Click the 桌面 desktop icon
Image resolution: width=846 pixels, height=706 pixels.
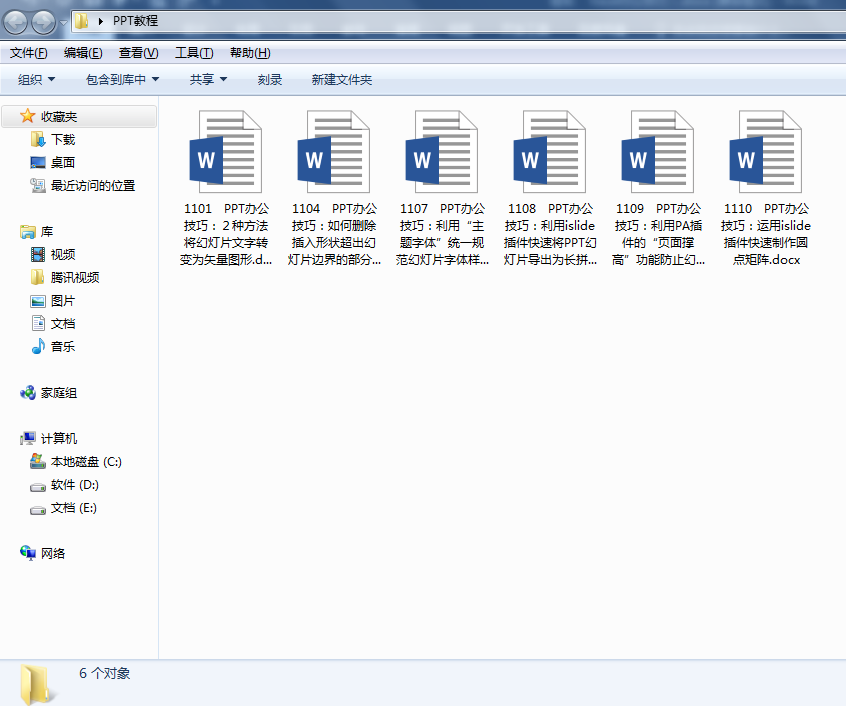pos(38,162)
